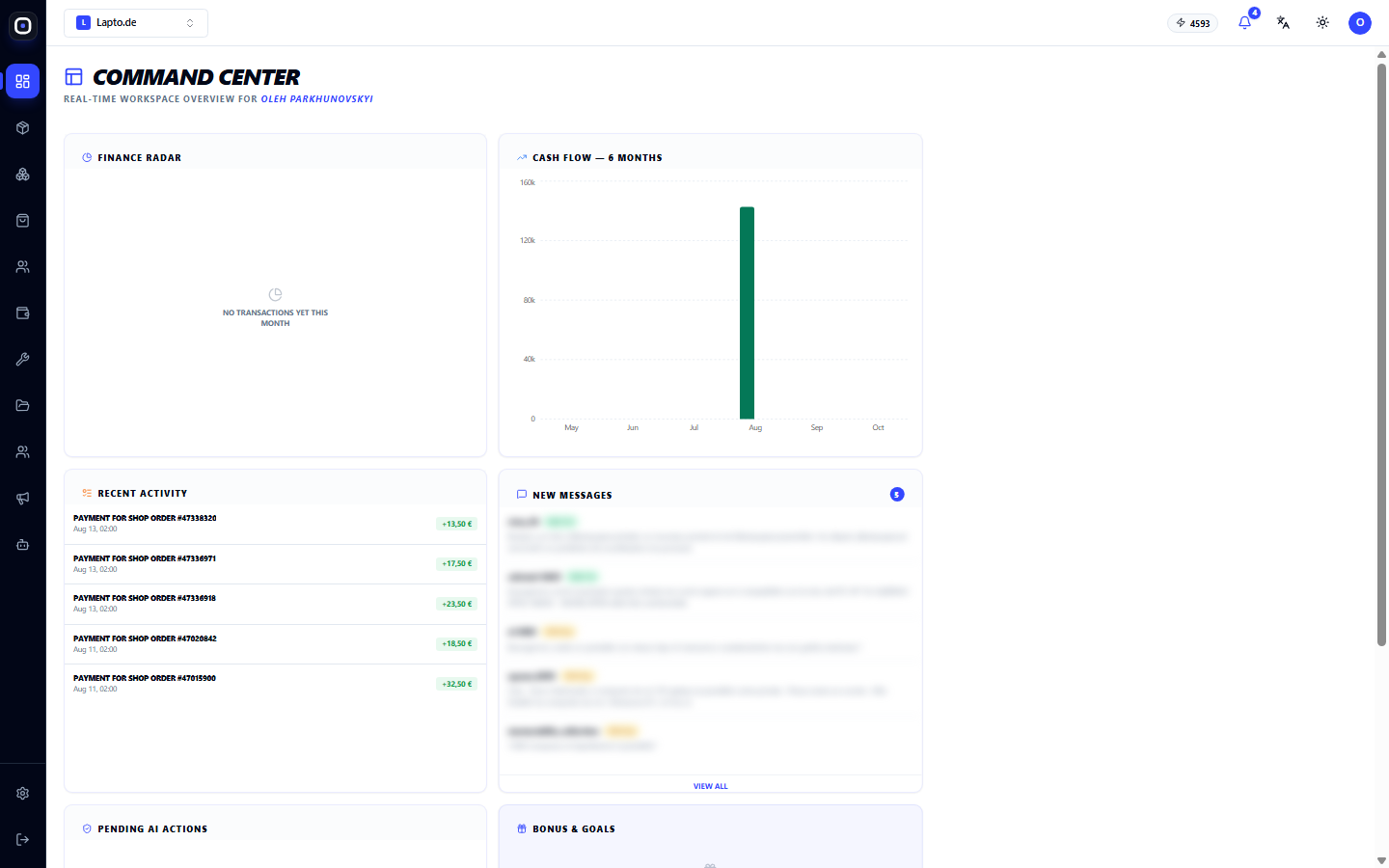Click the Pending AI Actions heading
Image resolution: width=1389 pixels, height=868 pixels.
[x=152, y=828]
